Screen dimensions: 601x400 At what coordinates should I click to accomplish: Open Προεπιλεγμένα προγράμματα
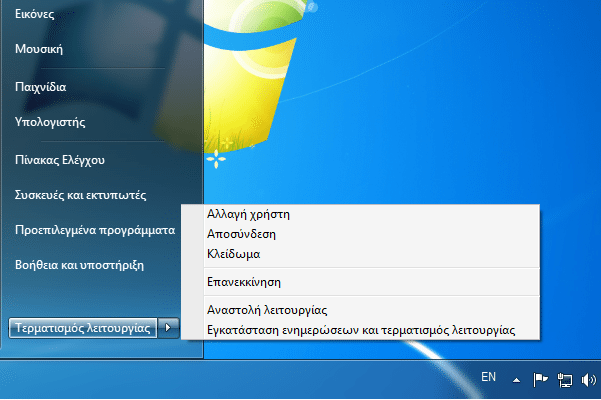pyautogui.click(x=95, y=230)
